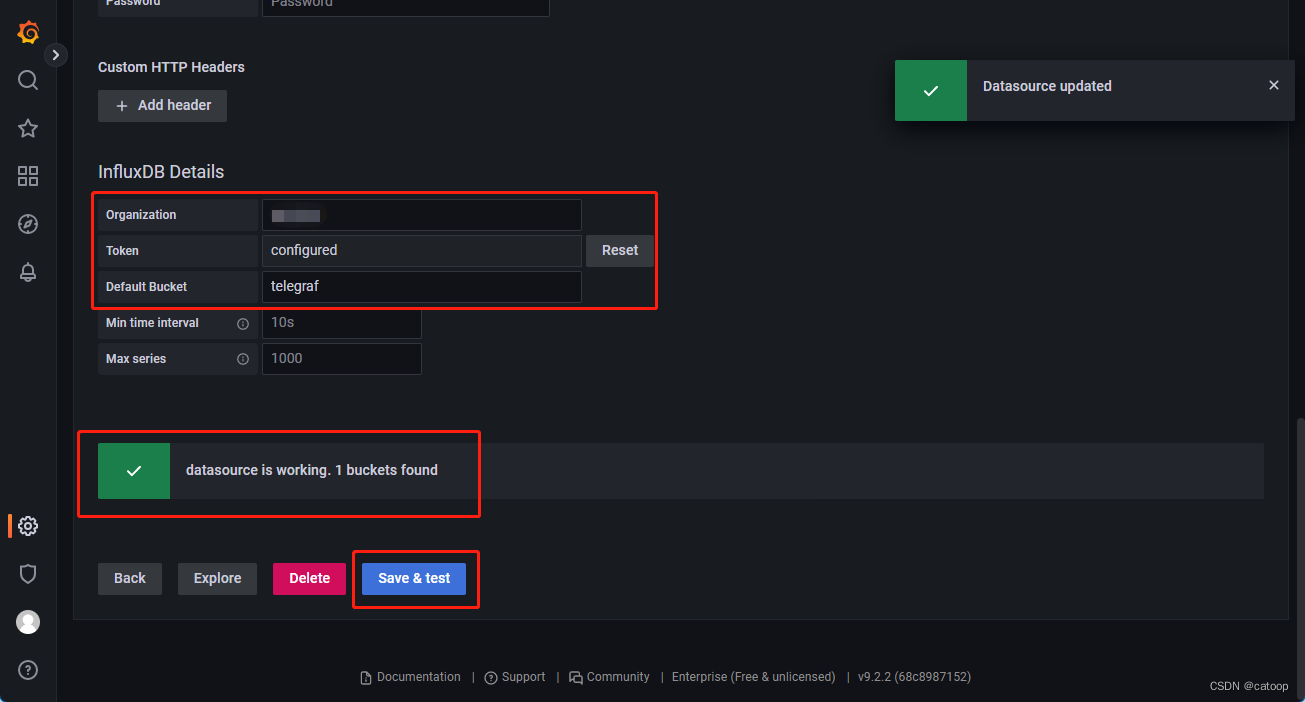
Task: Show Min time interval info tooltip icon
Action: (243, 323)
